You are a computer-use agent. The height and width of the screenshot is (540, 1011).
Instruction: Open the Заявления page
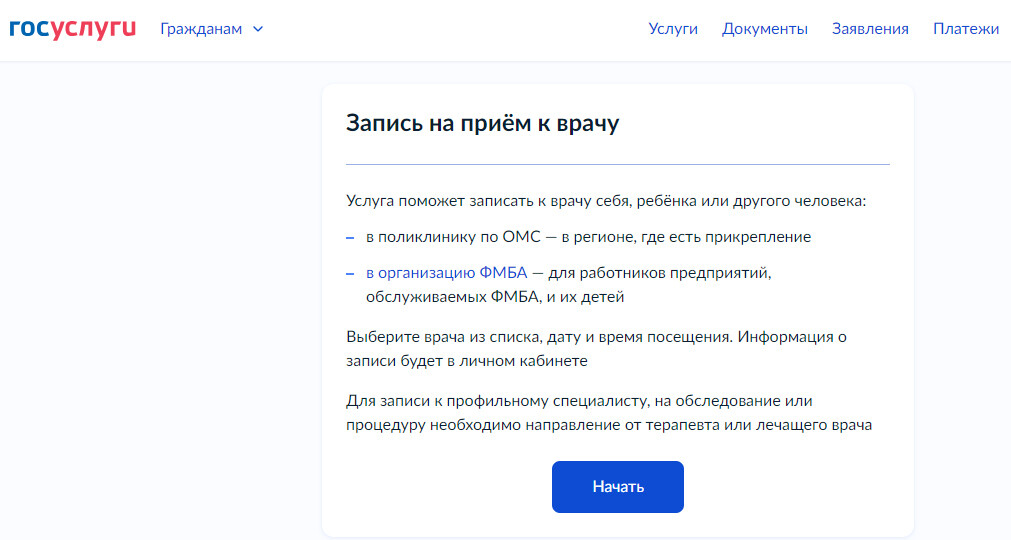tap(870, 29)
